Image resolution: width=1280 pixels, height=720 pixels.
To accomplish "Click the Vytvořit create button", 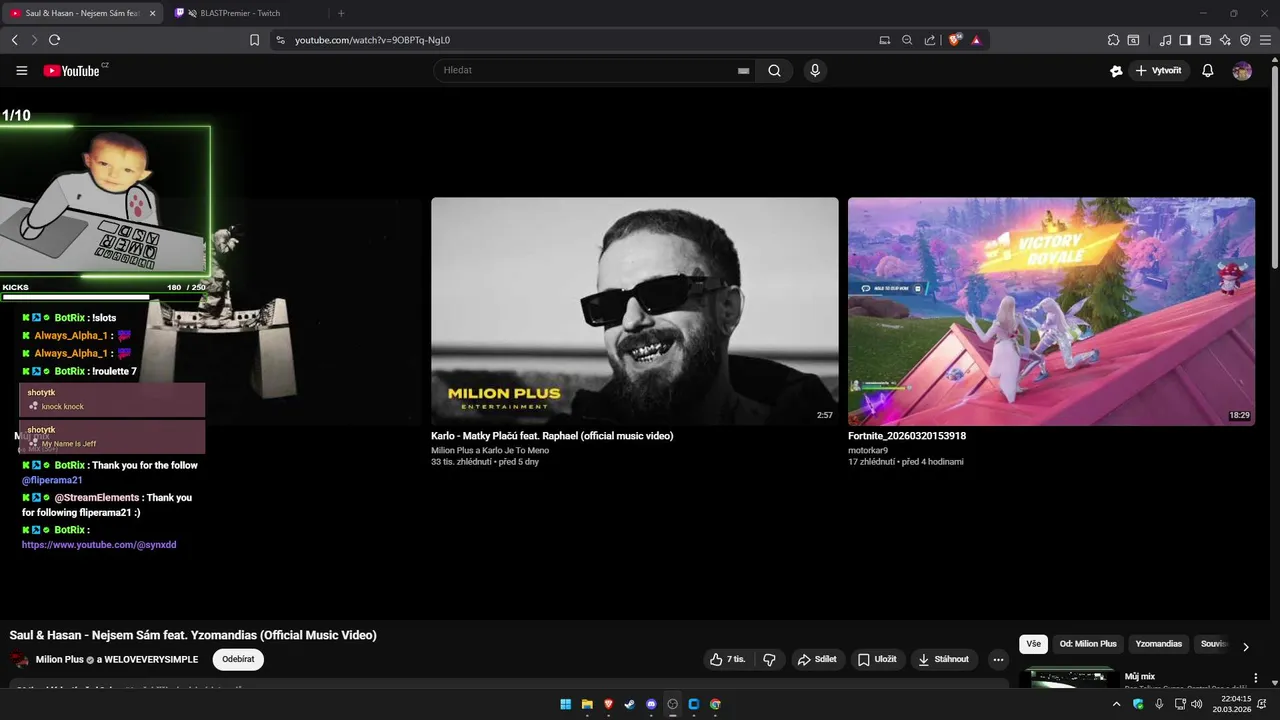I will pyautogui.click(x=1159, y=71).
